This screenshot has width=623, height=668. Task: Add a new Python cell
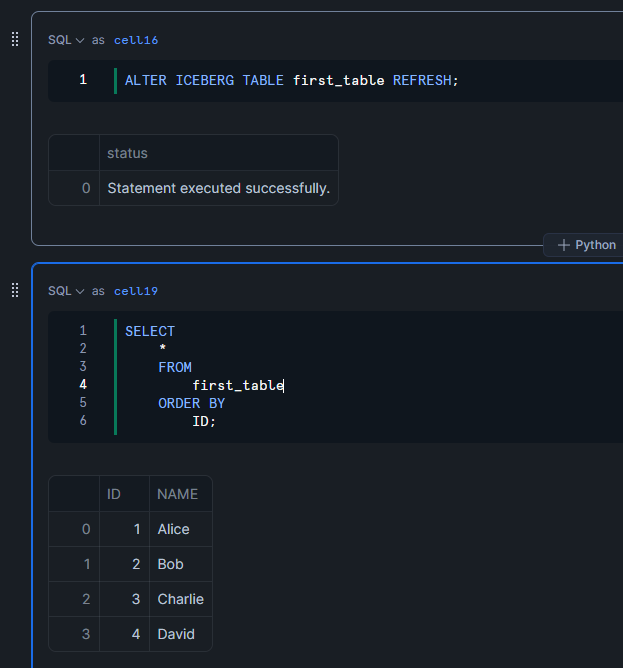point(587,245)
